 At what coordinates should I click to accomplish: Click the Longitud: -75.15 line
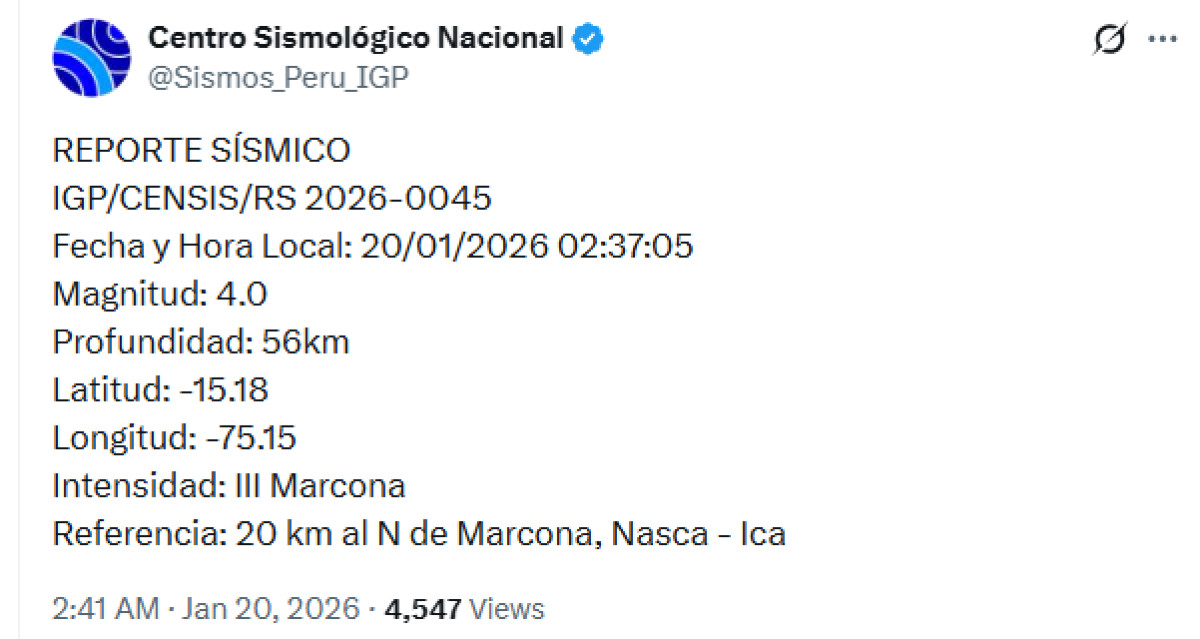point(174,438)
